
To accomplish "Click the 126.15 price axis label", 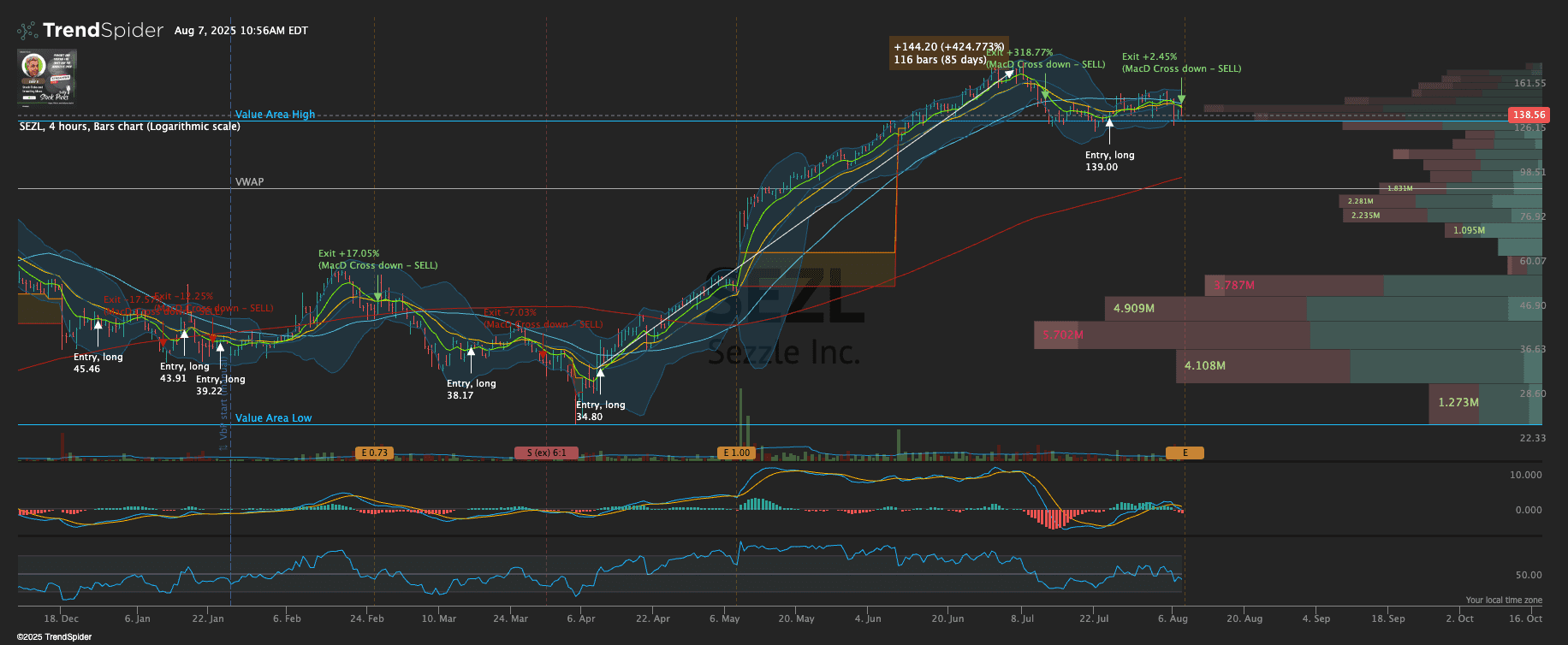I will (1529, 128).
